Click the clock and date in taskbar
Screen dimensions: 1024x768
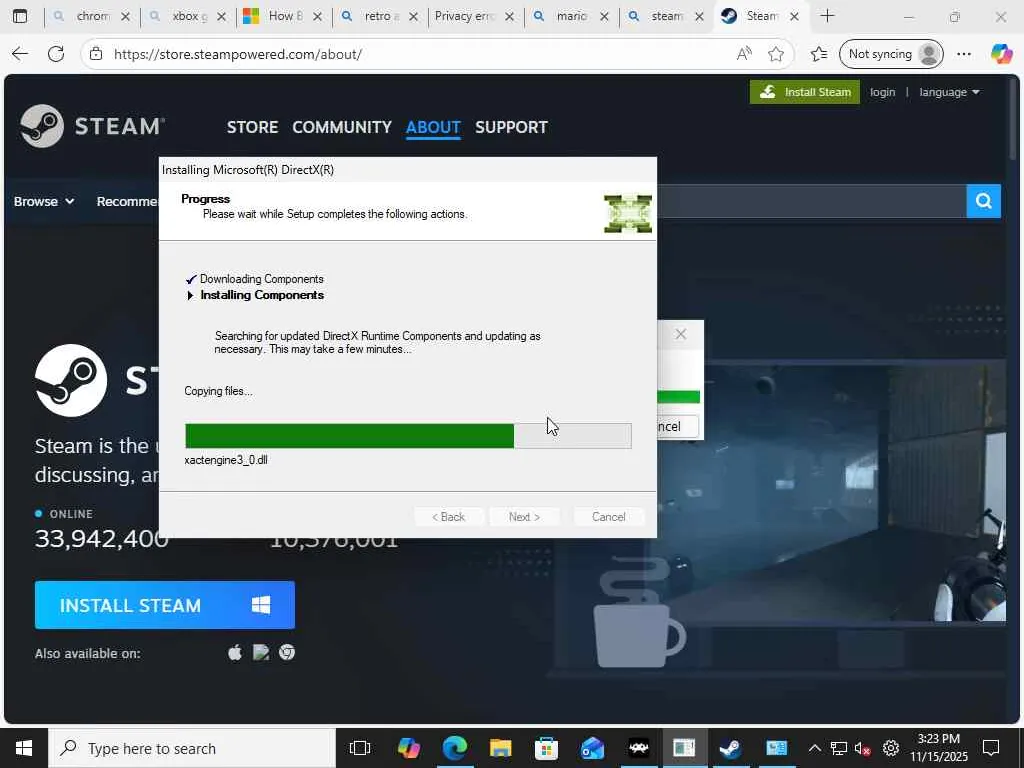coord(938,748)
